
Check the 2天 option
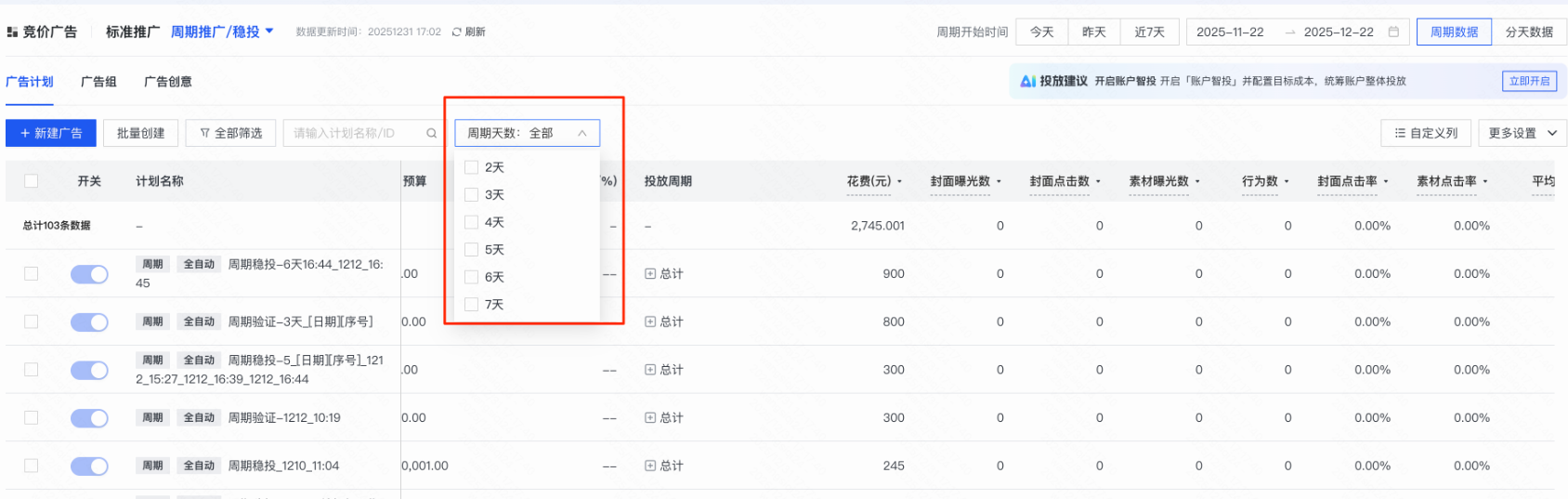point(471,167)
